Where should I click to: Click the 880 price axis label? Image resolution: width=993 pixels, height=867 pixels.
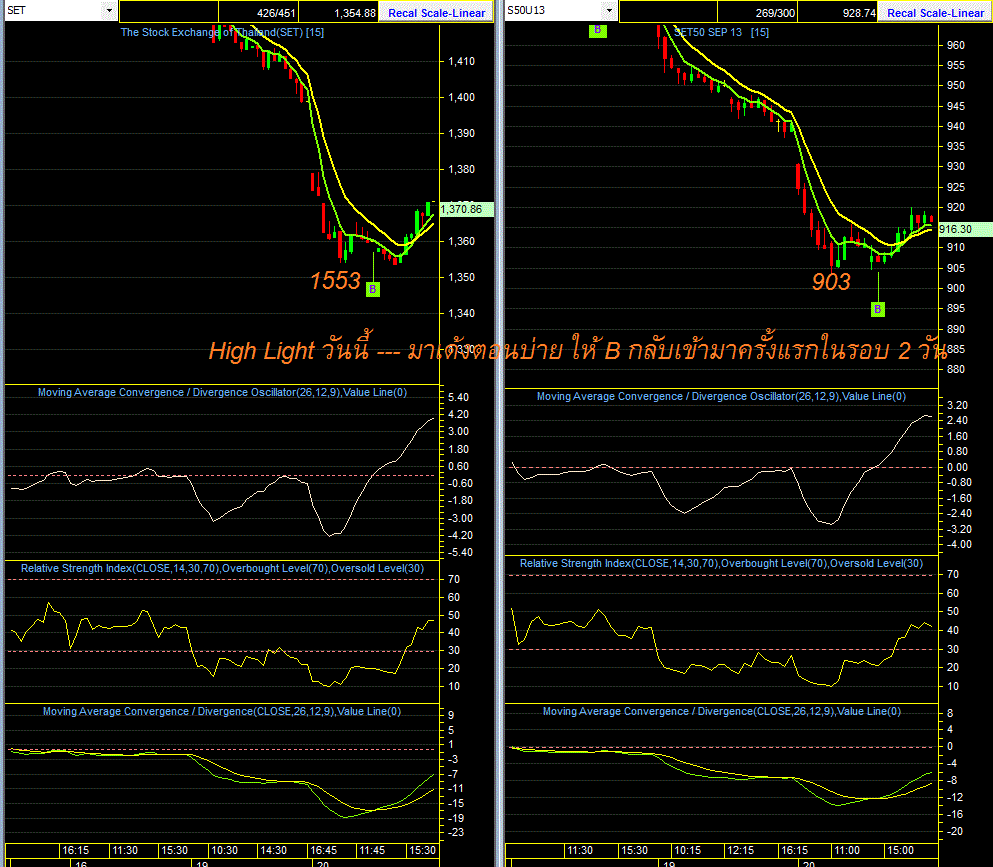[x=956, y=369]
